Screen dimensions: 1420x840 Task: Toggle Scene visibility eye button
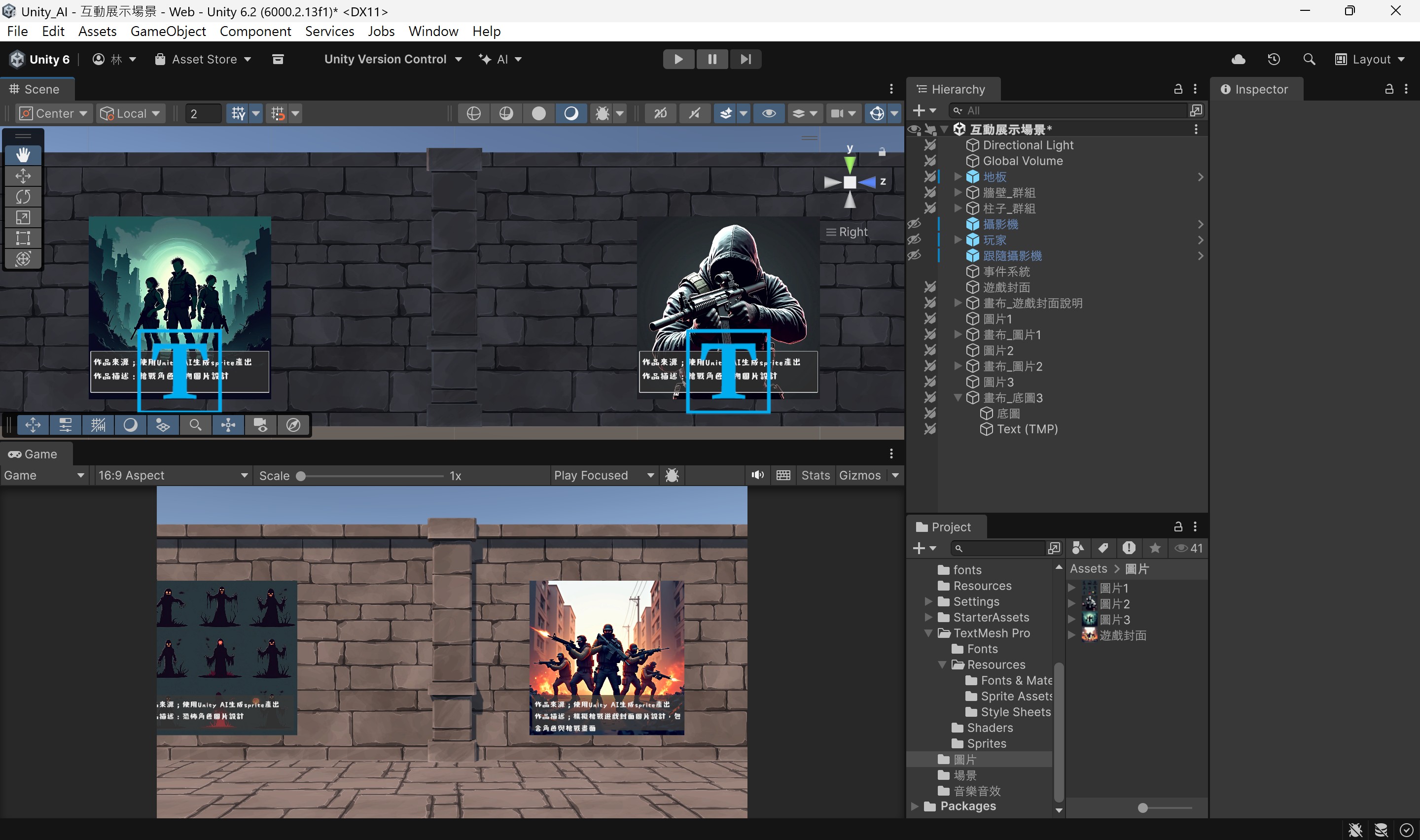(x=769, y=113)
